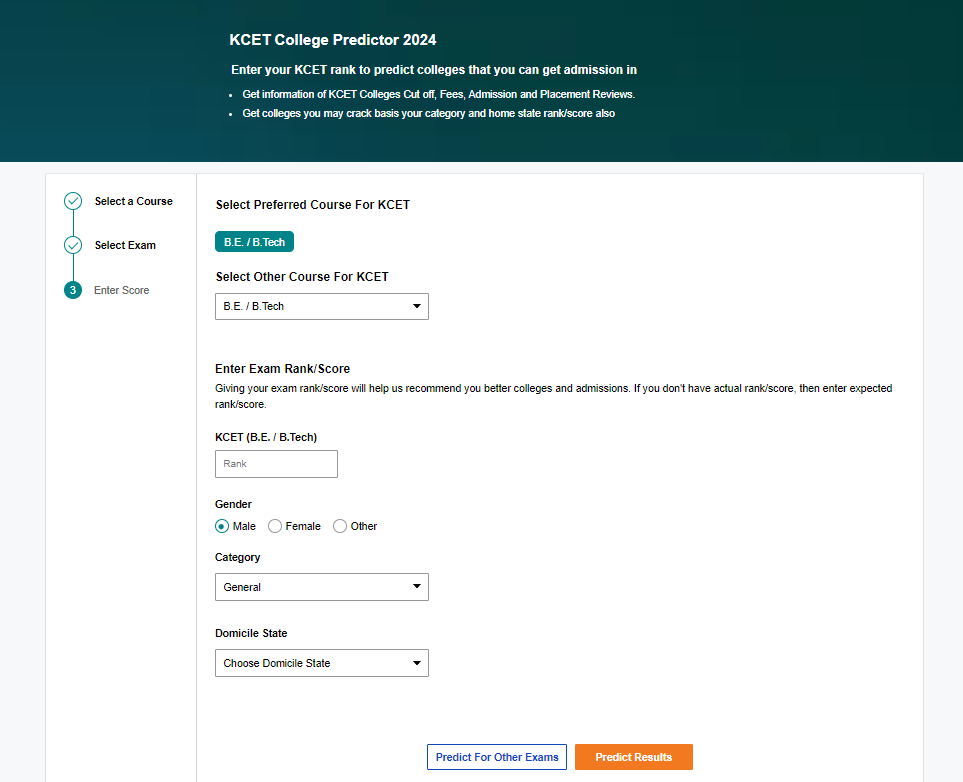Open the Choose Domicile State dropdown
This screenshot has width=963, height=782.
coord(321,663)
